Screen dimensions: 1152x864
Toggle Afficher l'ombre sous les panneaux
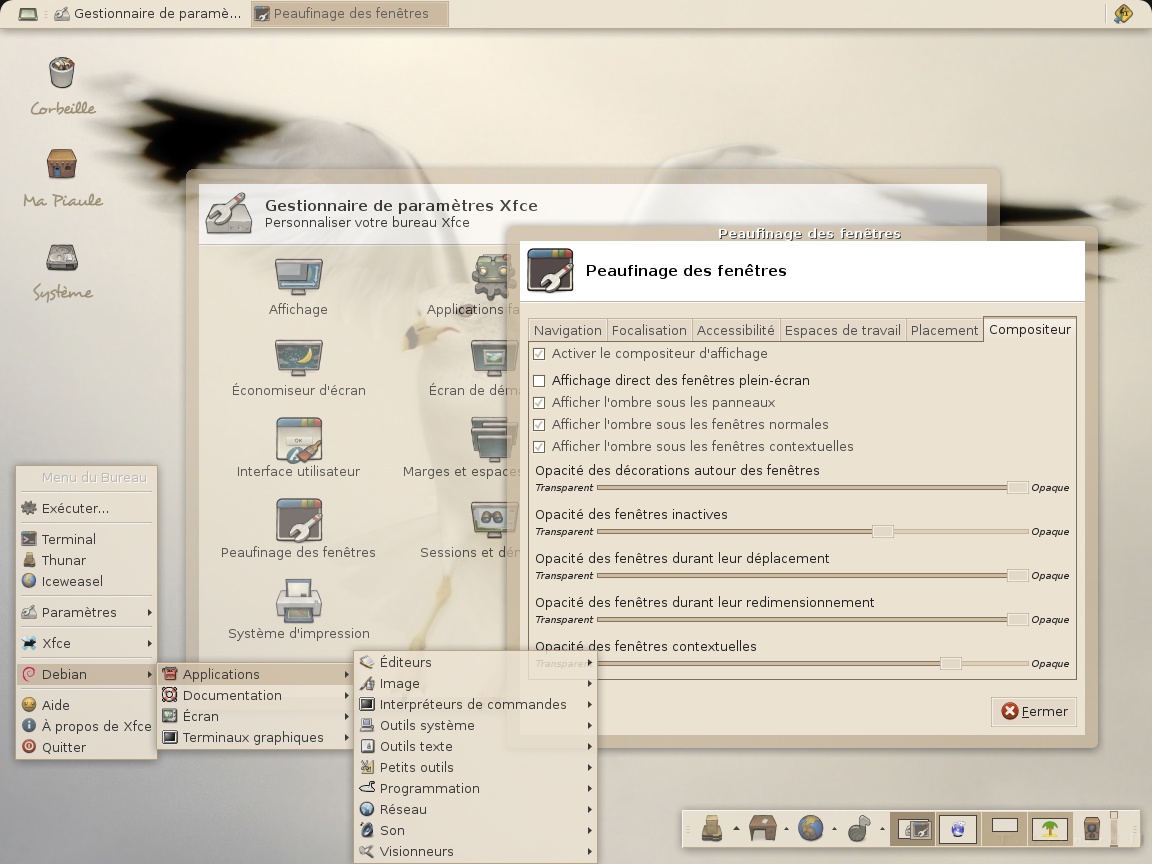[539, 403]
